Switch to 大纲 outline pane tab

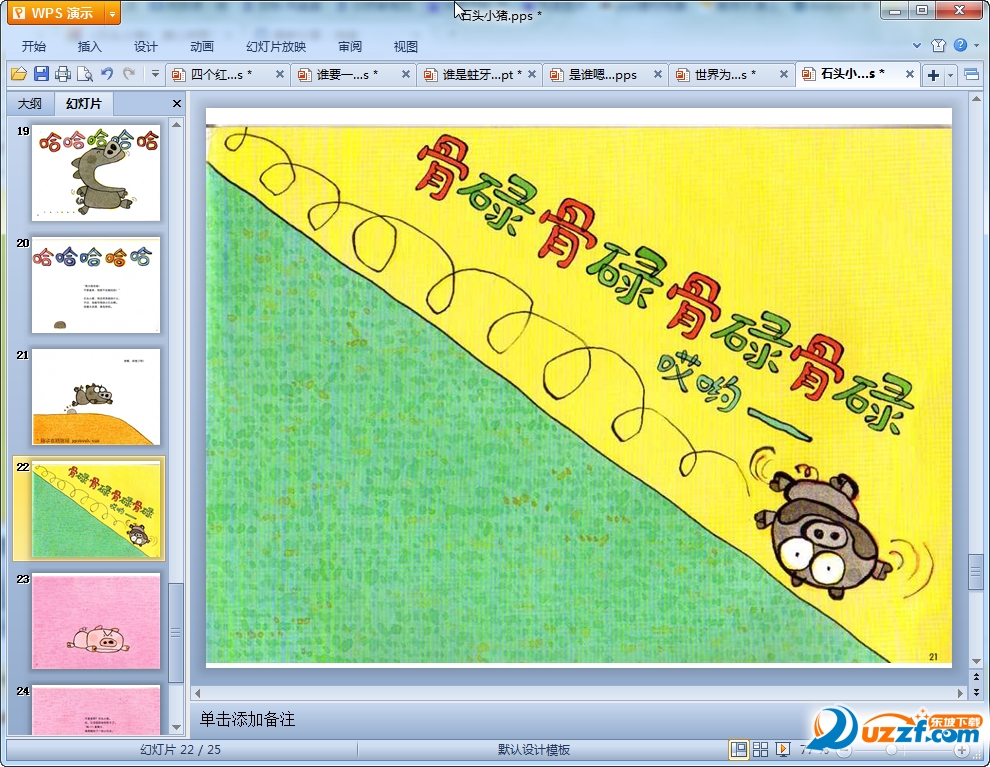point(30,104)
